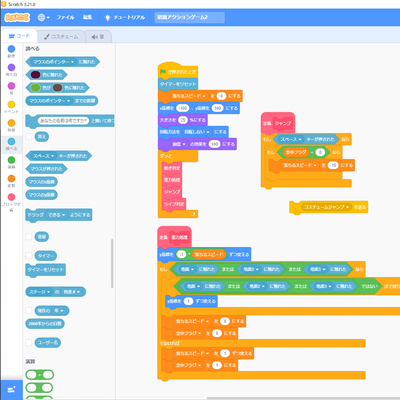Click the マウスが押された block in palette
Screen dimensions: 400x400
click(46, 169)
